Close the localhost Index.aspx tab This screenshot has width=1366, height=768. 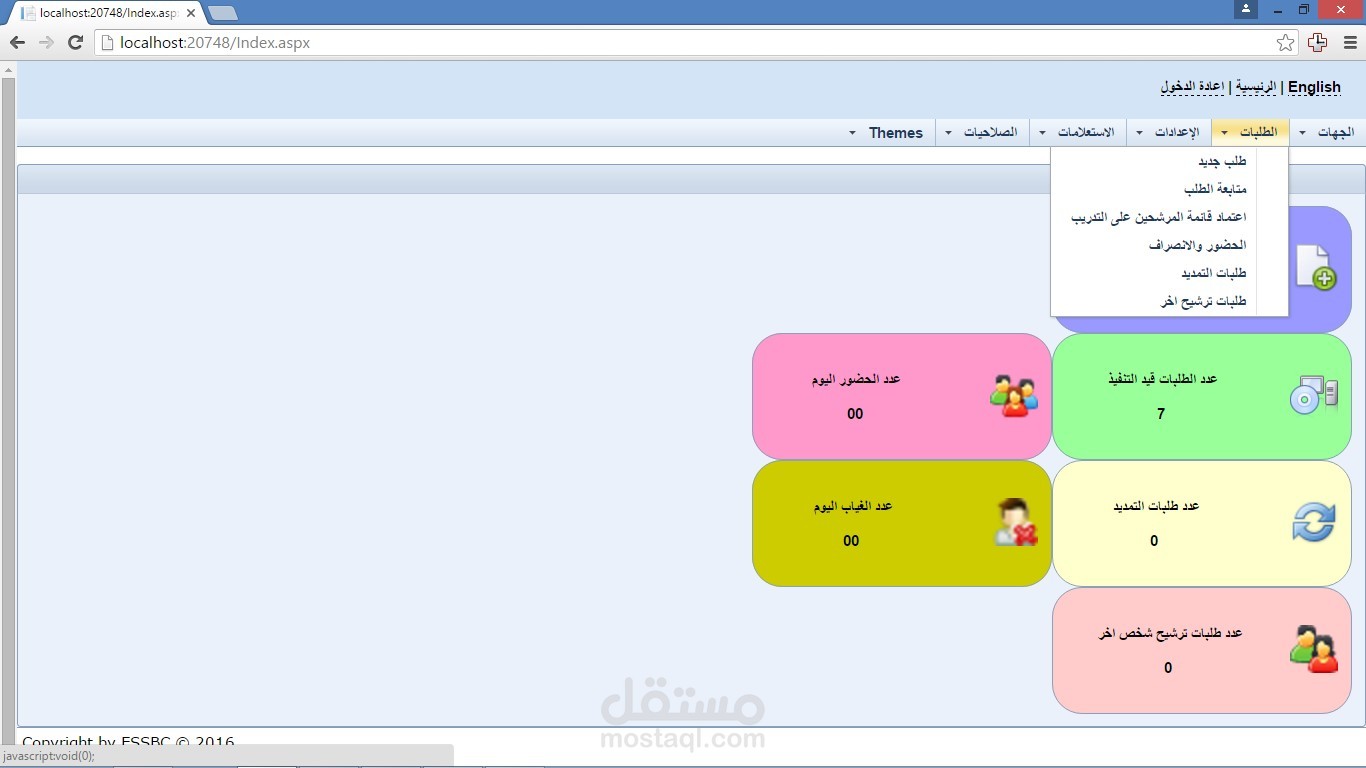click(x=191, y=13)
